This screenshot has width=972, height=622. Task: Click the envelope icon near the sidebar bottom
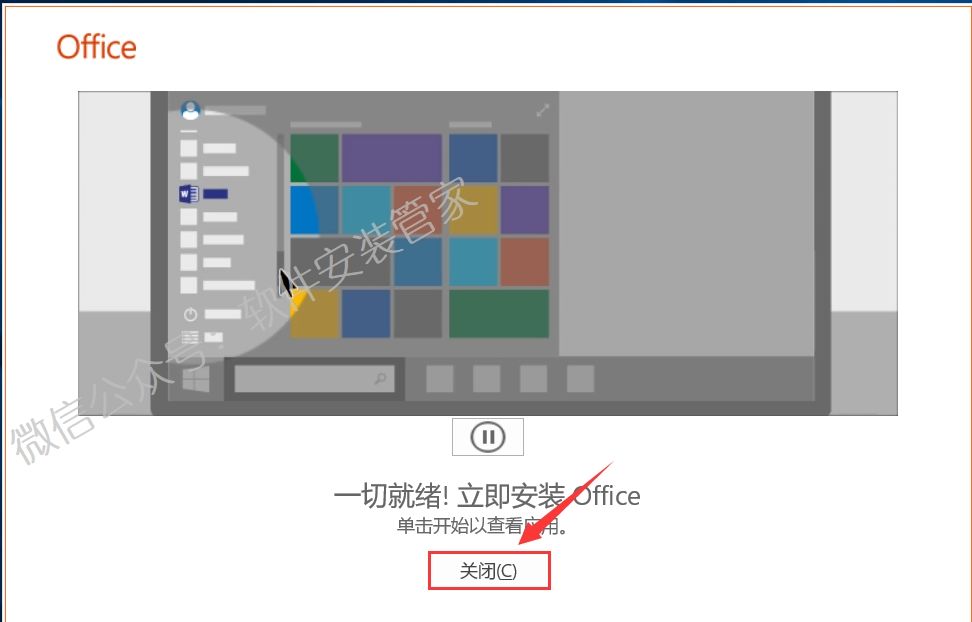tap(213, 335)
